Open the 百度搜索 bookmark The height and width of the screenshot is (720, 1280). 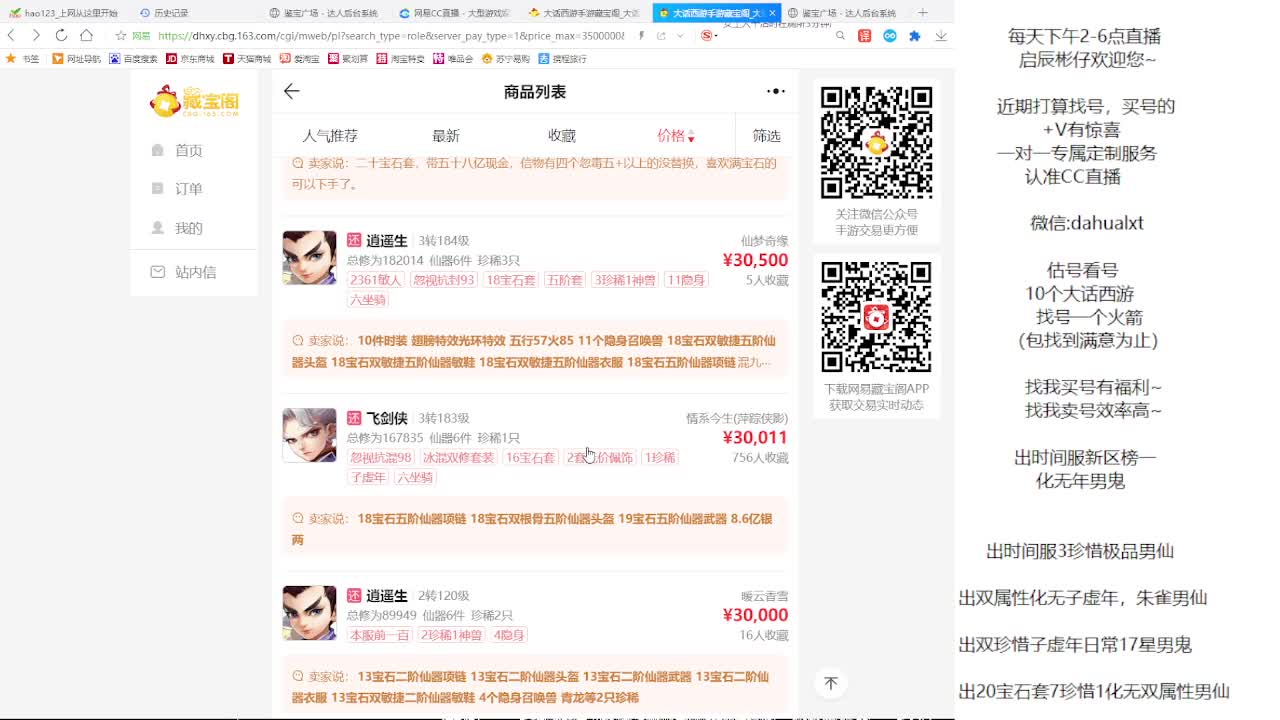pos(134,59)
